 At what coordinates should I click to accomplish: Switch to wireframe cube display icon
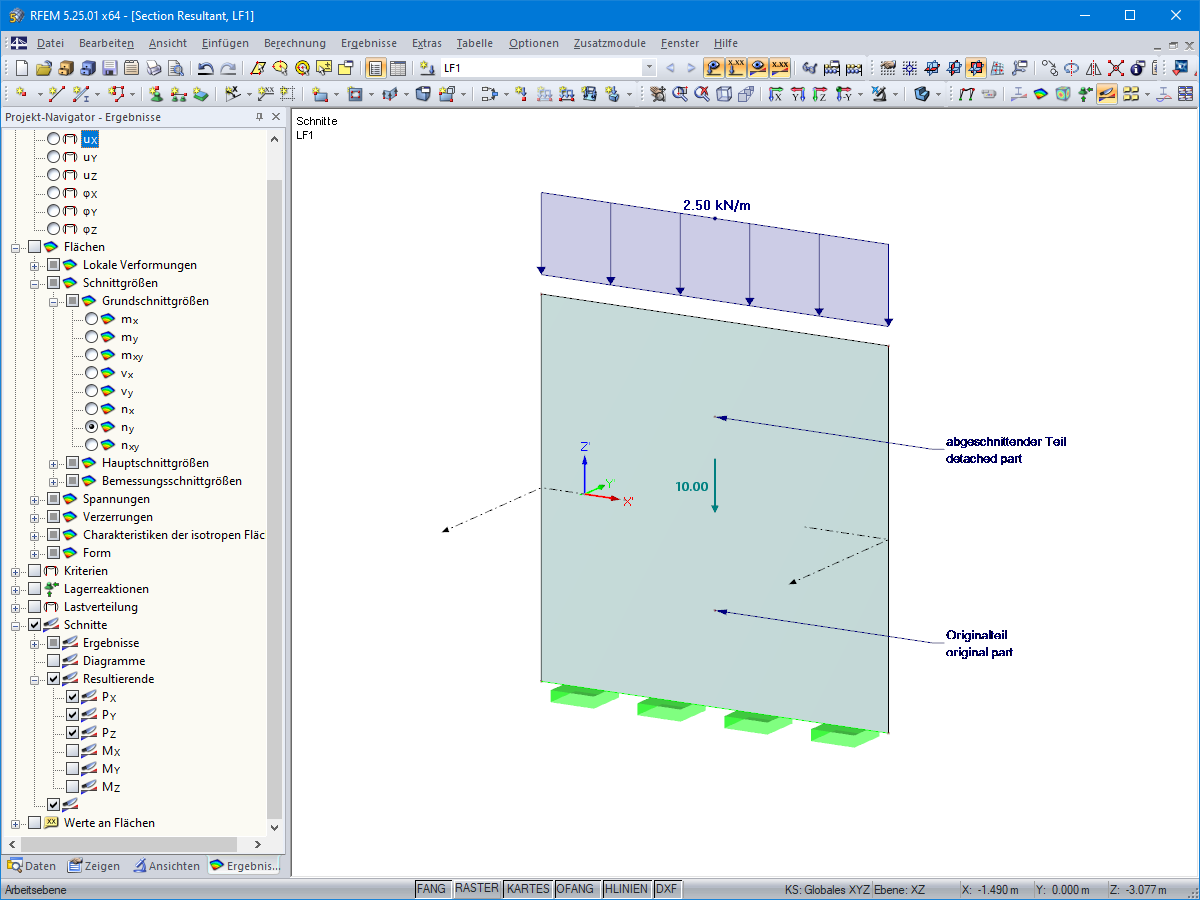click(723, 94)
